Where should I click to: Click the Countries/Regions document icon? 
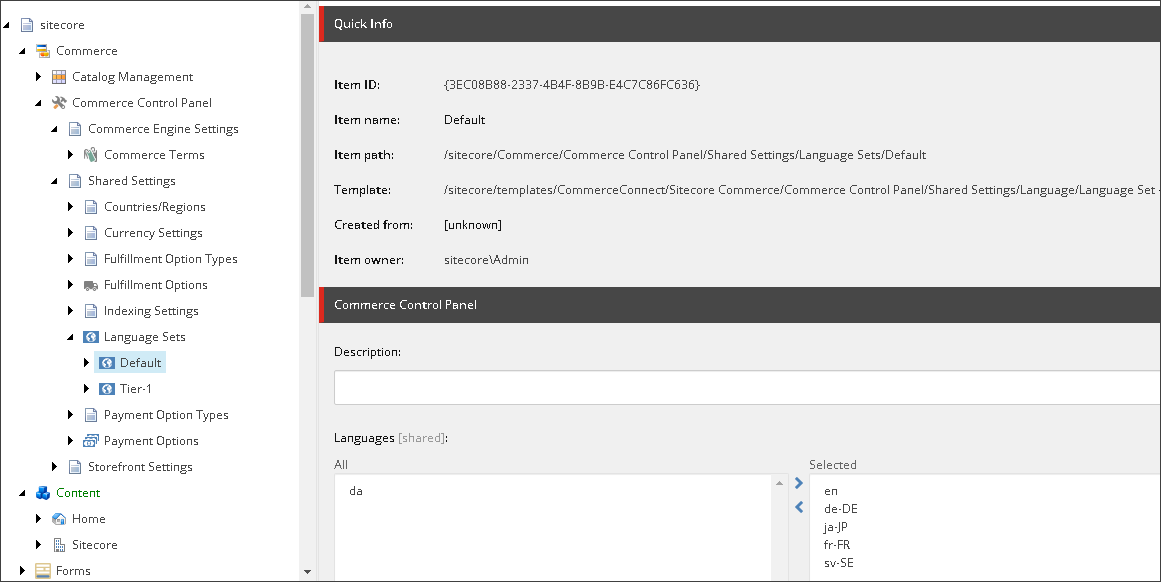90,207
